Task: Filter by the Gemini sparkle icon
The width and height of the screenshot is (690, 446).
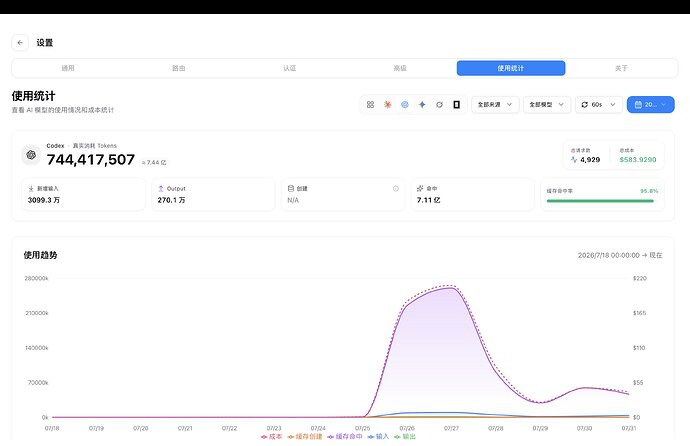Action: point(422,105)
